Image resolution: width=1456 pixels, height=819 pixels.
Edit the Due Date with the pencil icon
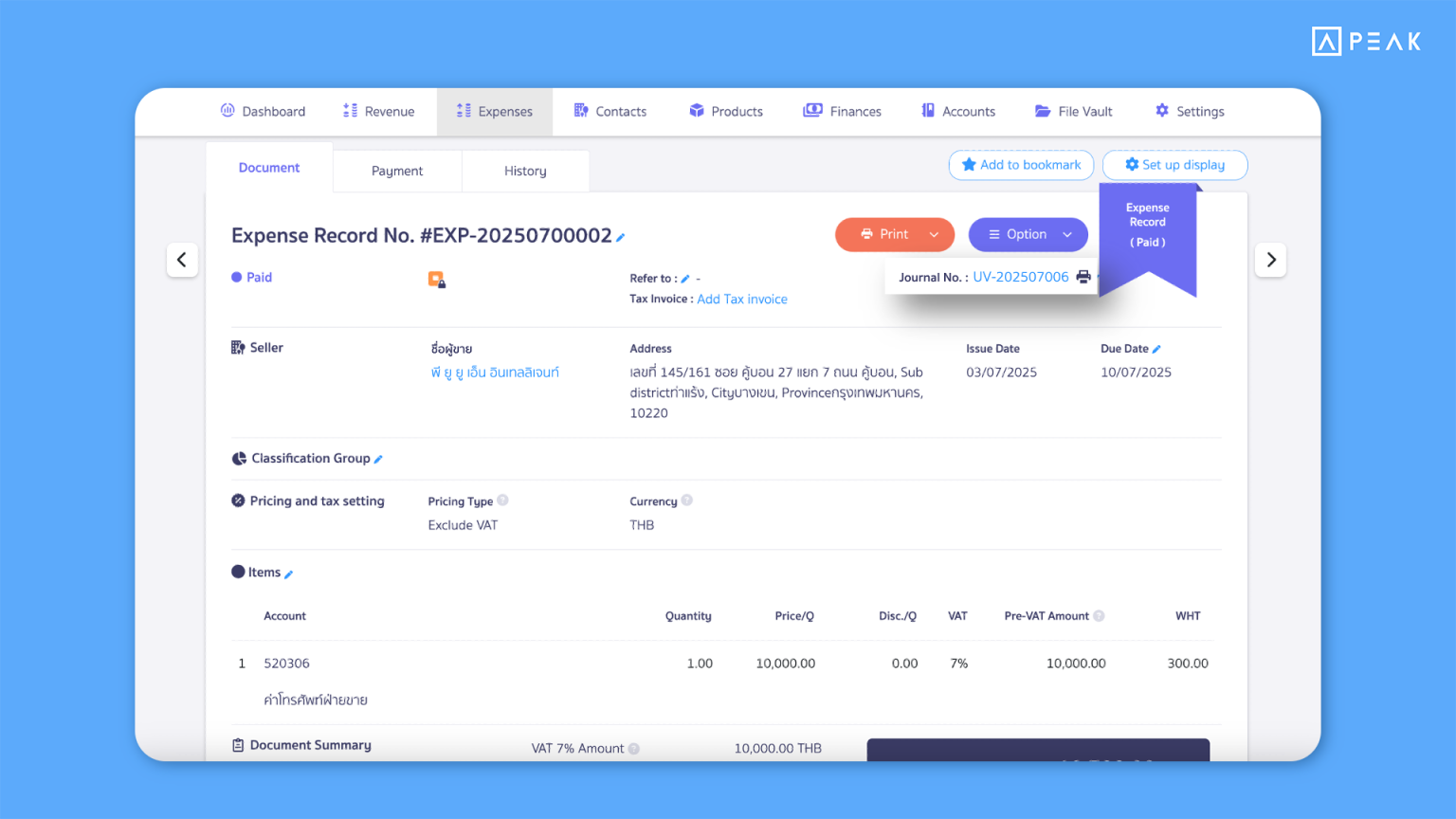[1156, 349]
